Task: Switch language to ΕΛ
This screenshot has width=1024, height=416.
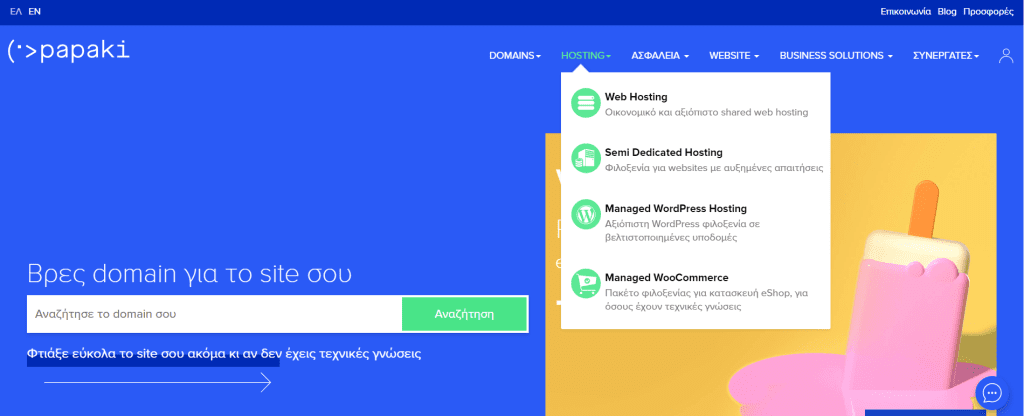Action: [x=15, y=12]
